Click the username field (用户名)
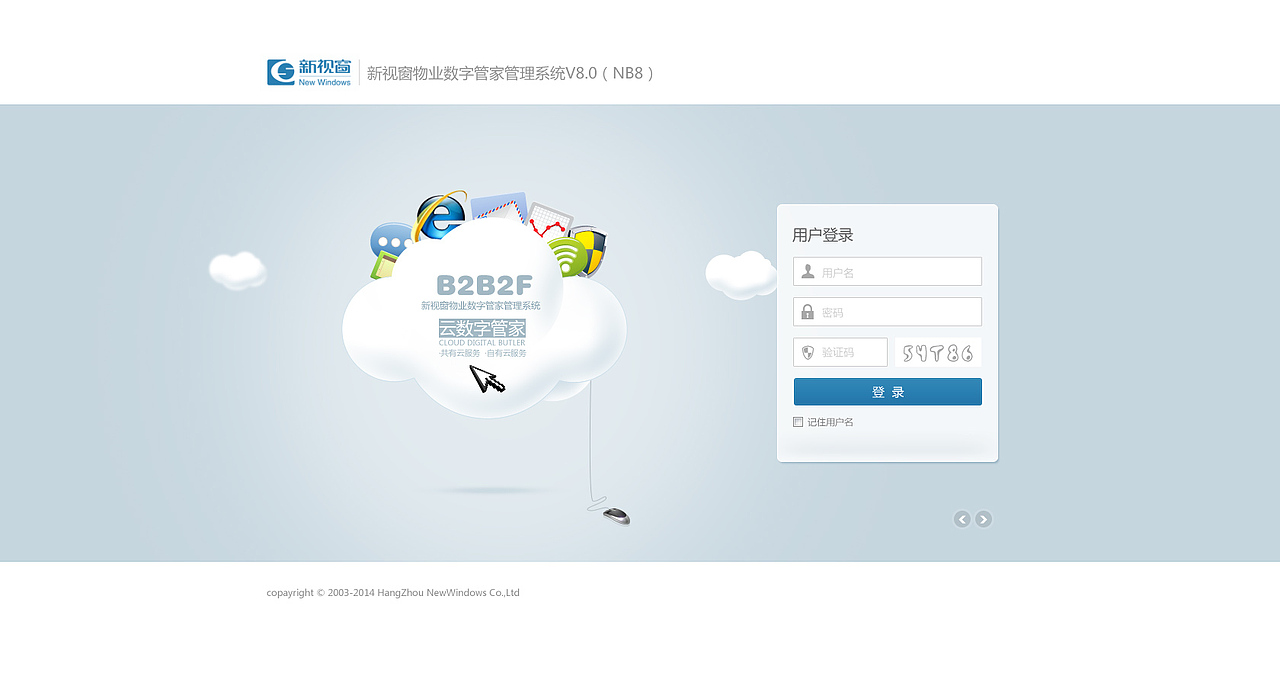This screenshot has width=1280, height=686. click(887, 272)
